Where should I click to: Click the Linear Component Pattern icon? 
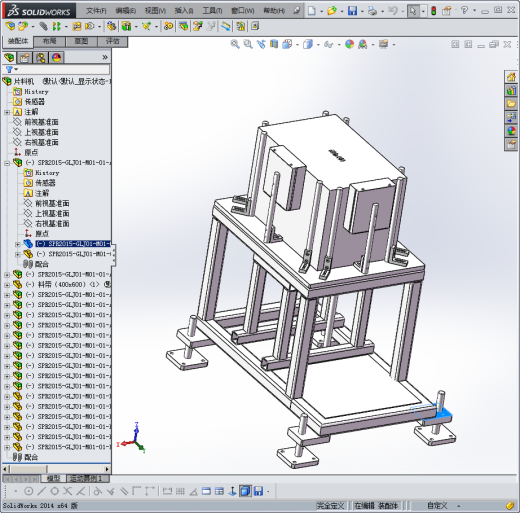pyautogui.click(x=57, y=26)
